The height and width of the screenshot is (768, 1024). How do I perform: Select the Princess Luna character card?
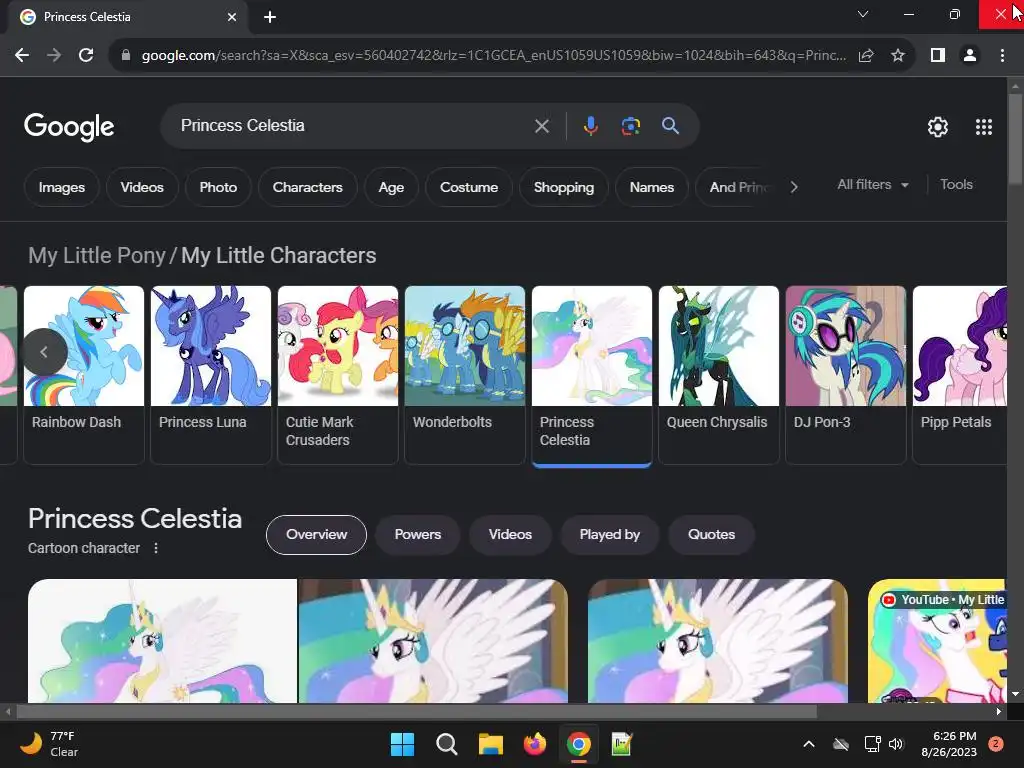(x=210, y=374)
